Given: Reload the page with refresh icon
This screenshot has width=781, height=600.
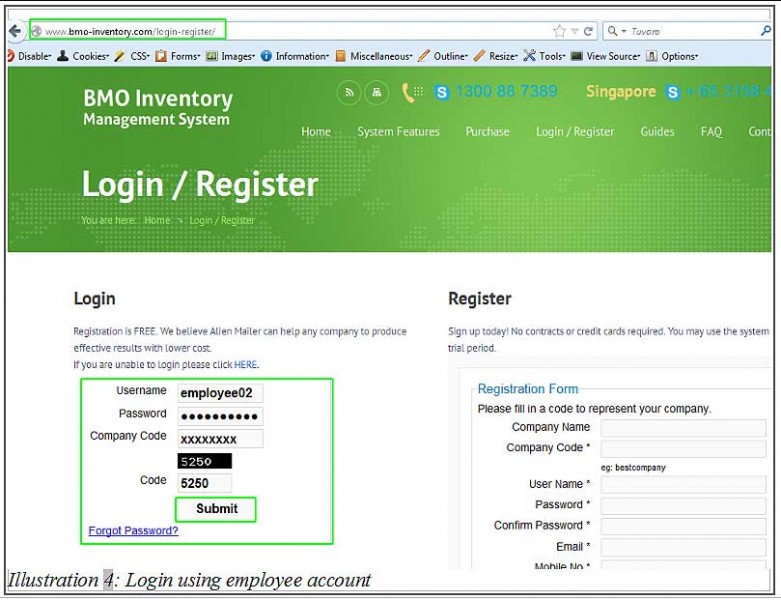Looking at the screenshot, I should point(588,31).
